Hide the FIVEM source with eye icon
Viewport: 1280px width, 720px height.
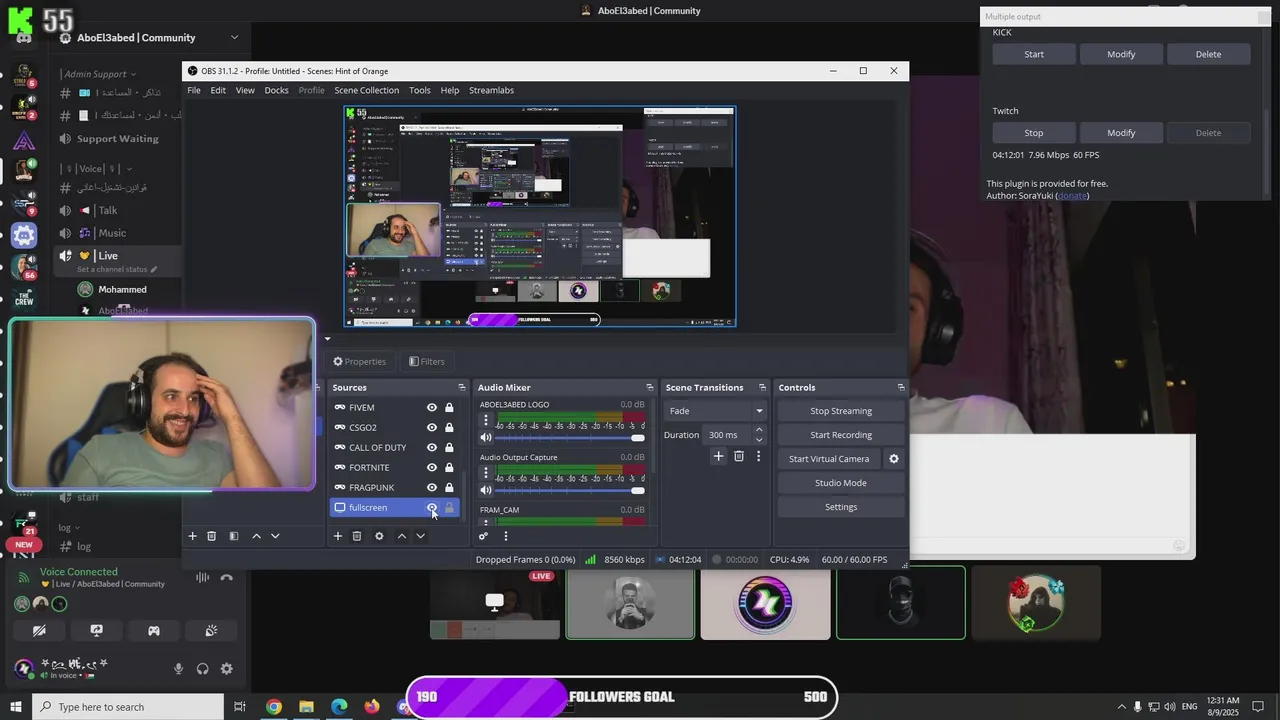pos(432,408)
